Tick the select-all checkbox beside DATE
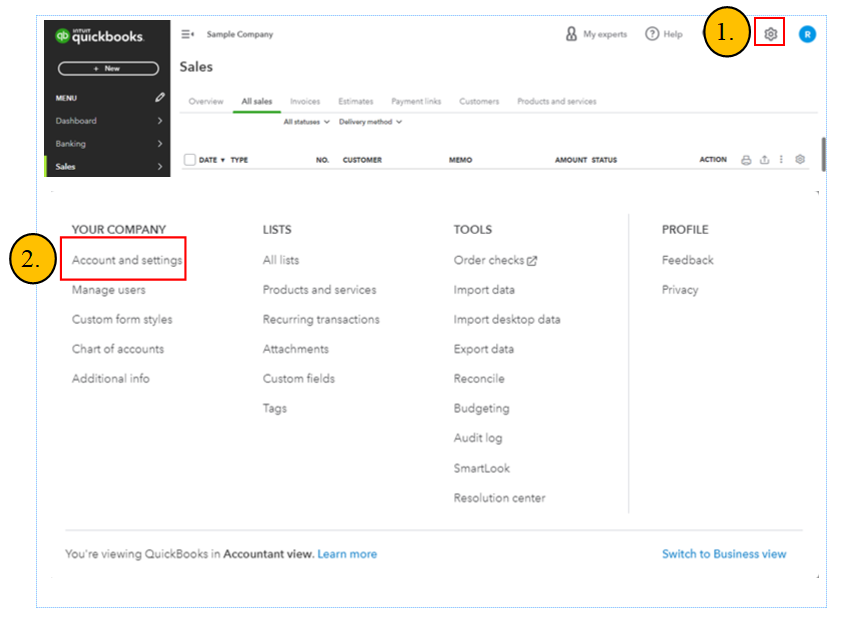859x618 pixels. [189, 160]
